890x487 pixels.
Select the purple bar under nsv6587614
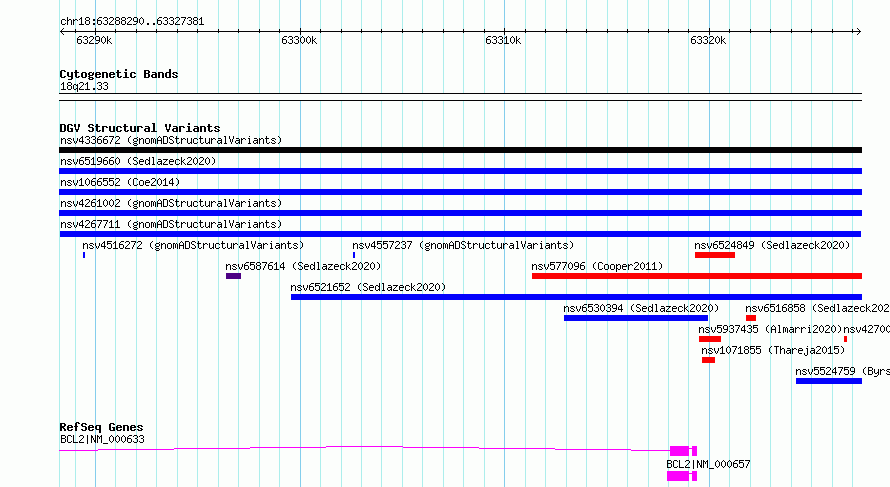click(x=233, y=276)
